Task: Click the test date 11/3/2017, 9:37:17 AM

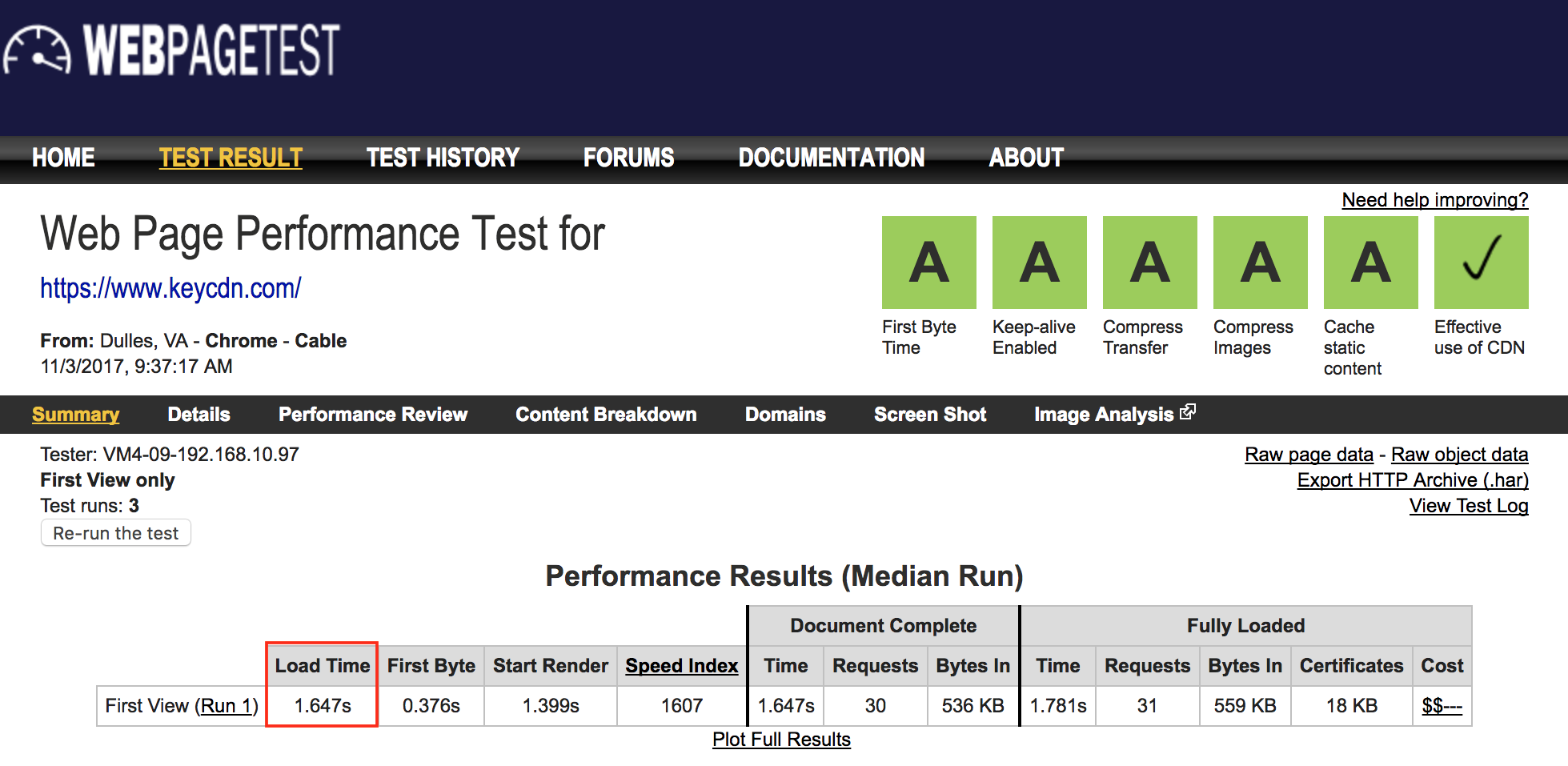Action: 136,367
